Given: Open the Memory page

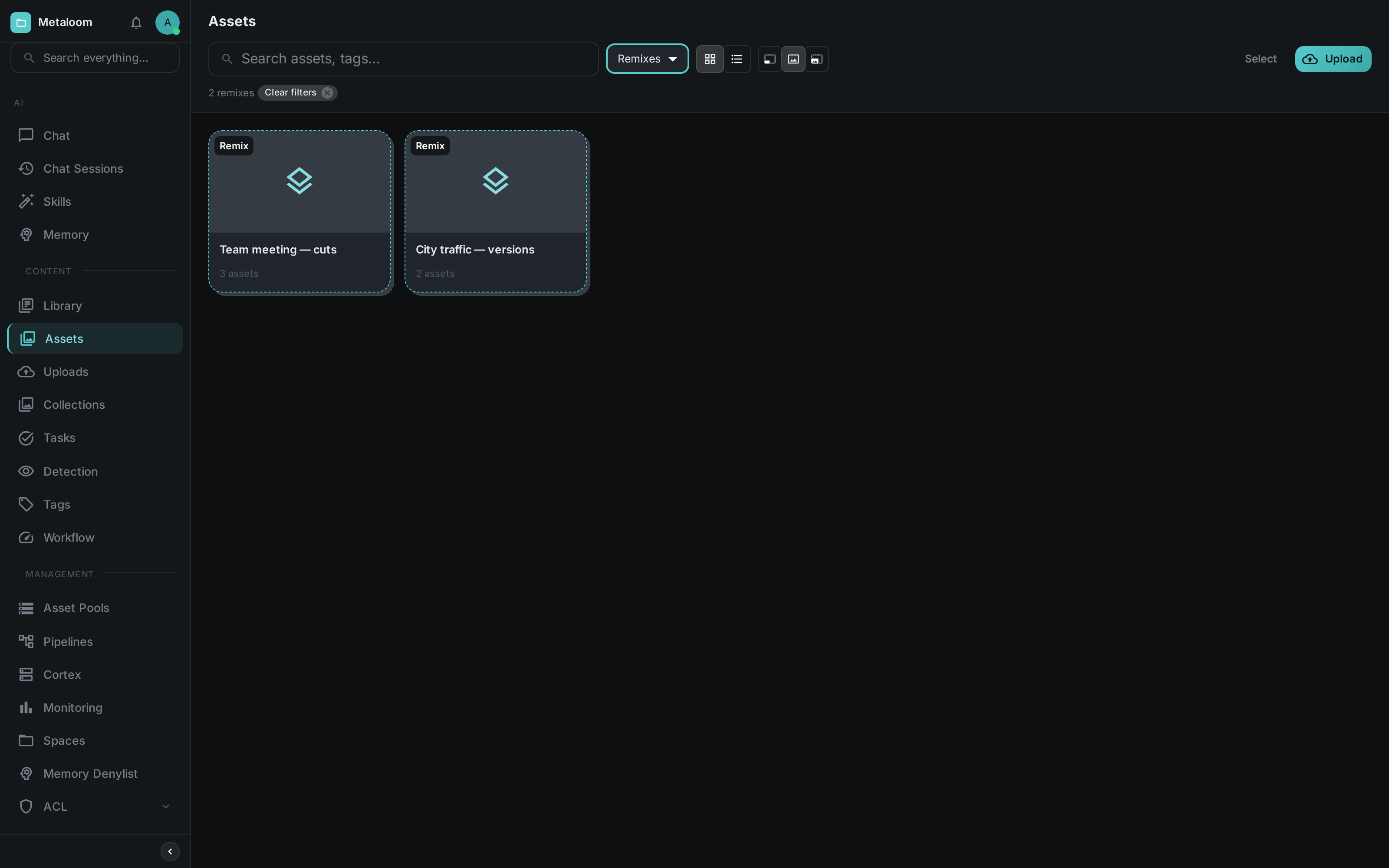Looking at the screenshot, I should click(95, 235).
